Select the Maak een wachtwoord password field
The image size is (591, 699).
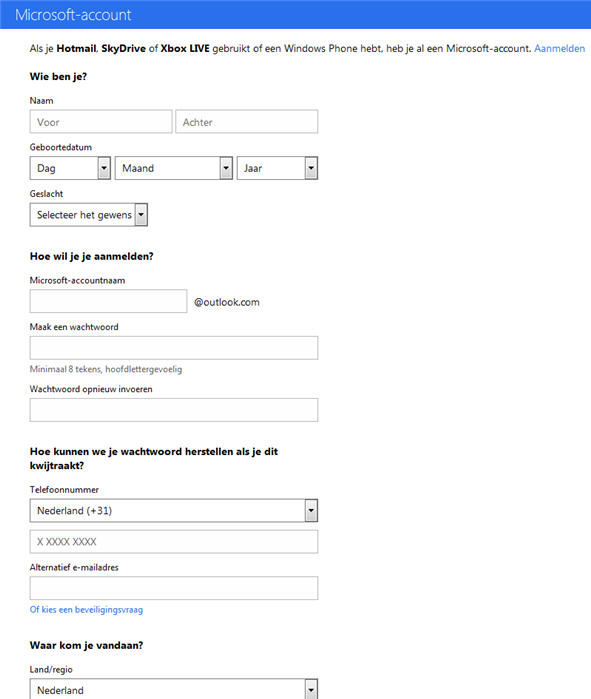[174, 348]
